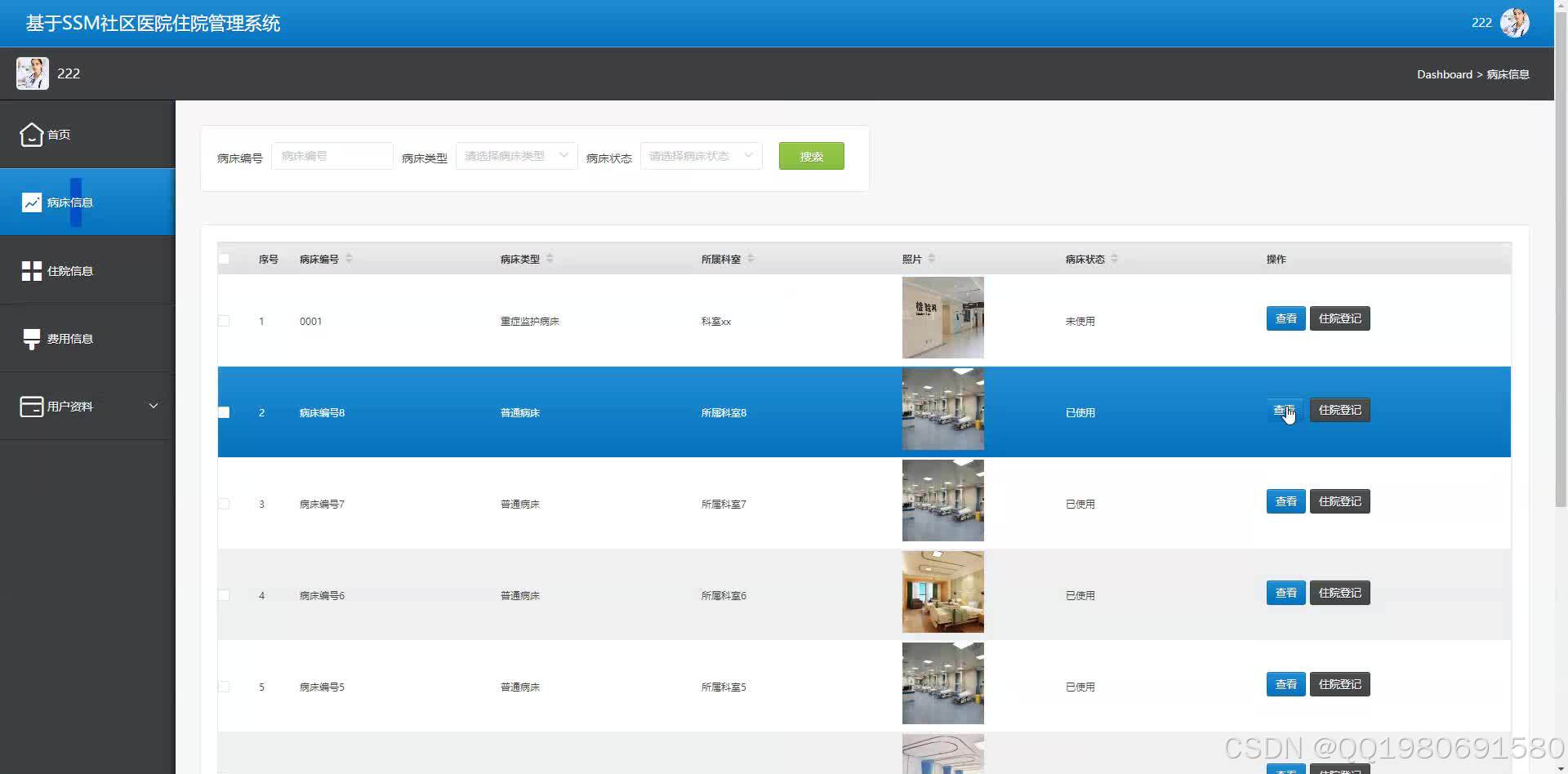
Task: Click 查看 for bed 0001
Action: point(1285,318)
